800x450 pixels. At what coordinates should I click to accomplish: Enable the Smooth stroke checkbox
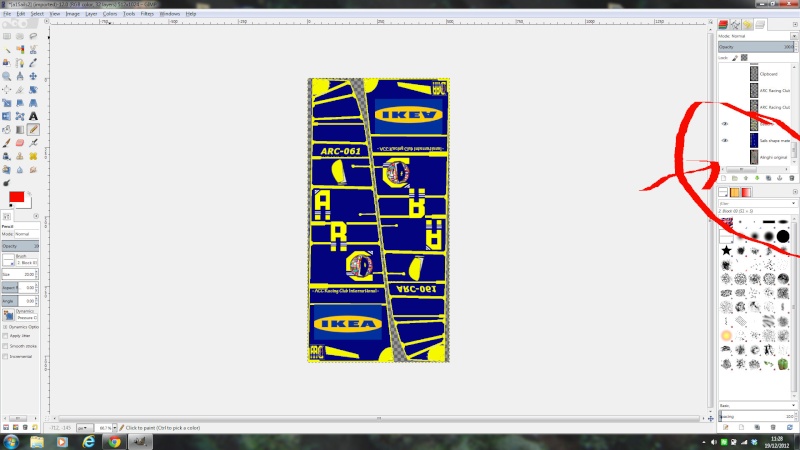pos(5,346)
